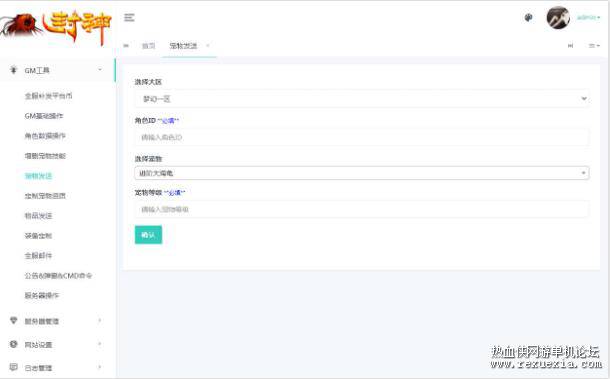The image size is (610, 379).
Task: Open the admin user dropdown
Action: (588, 18)
